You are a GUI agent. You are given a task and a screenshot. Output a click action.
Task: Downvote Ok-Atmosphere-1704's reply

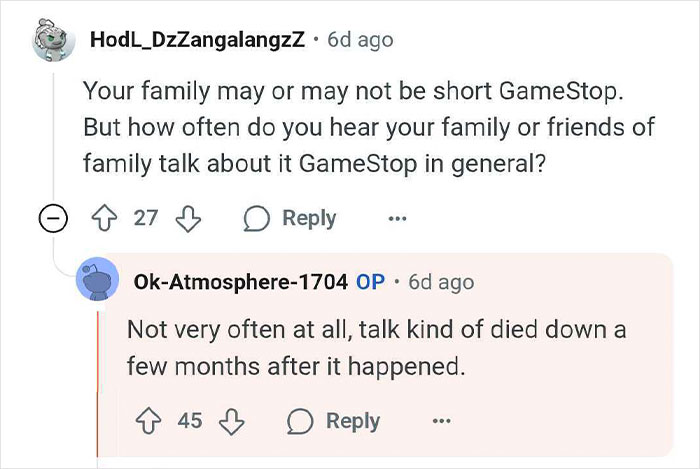click(x=229, y=421)
